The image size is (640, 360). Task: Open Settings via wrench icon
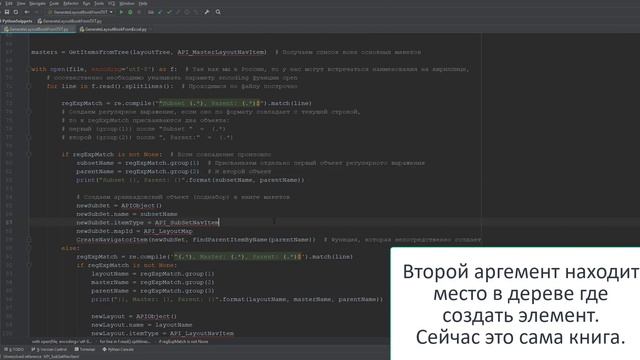tap(207, 12)
